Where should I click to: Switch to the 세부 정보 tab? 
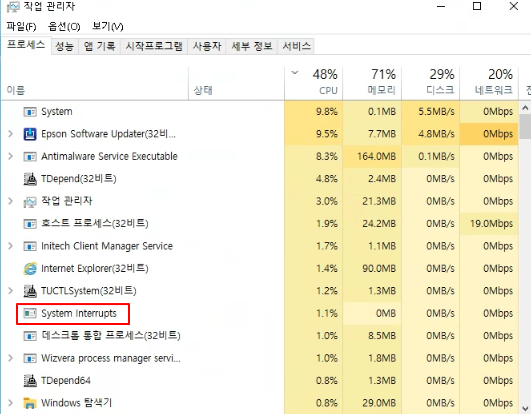click(x=252, y=46)
